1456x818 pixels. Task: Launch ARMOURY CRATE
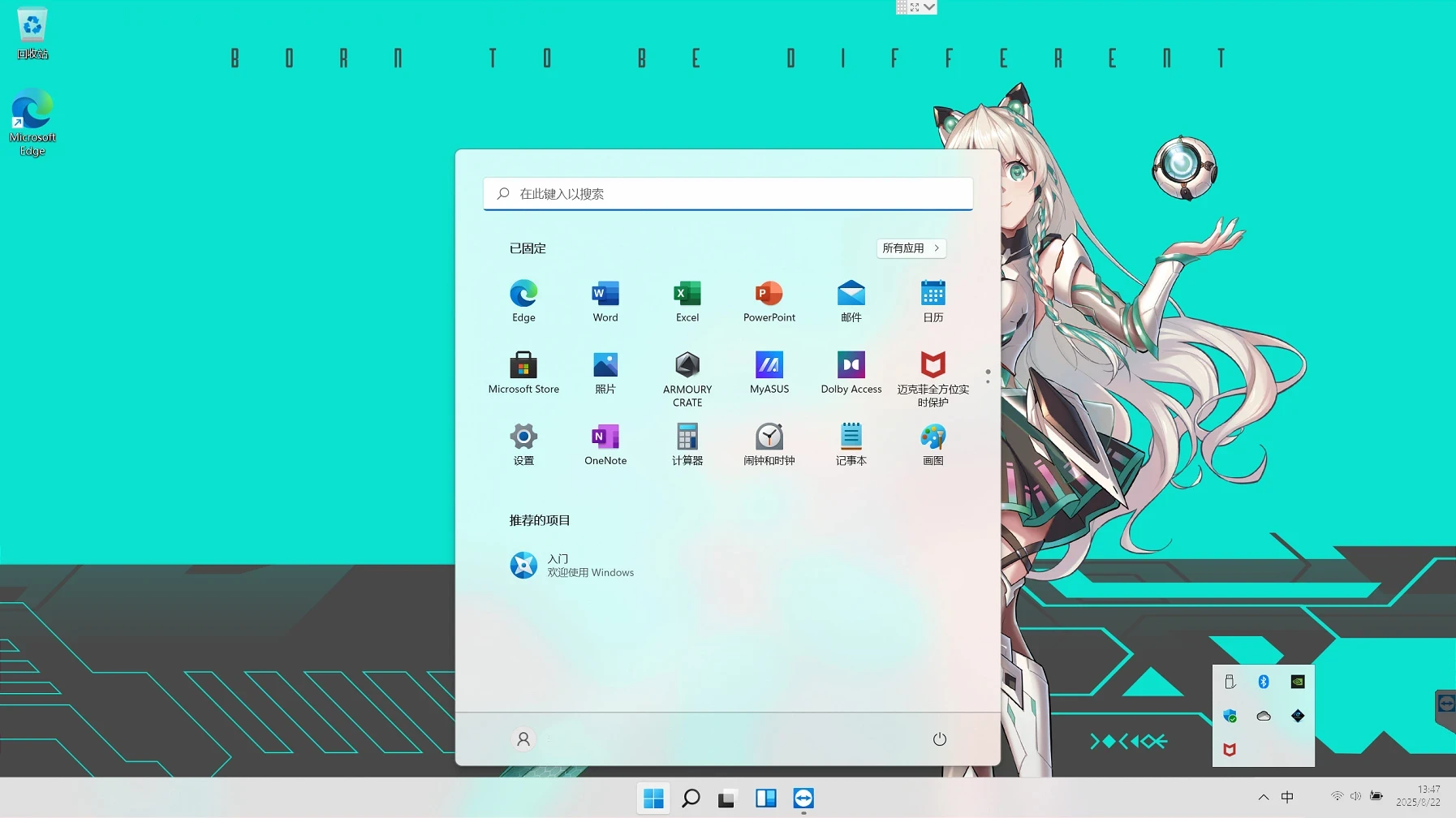coord(687,379)
